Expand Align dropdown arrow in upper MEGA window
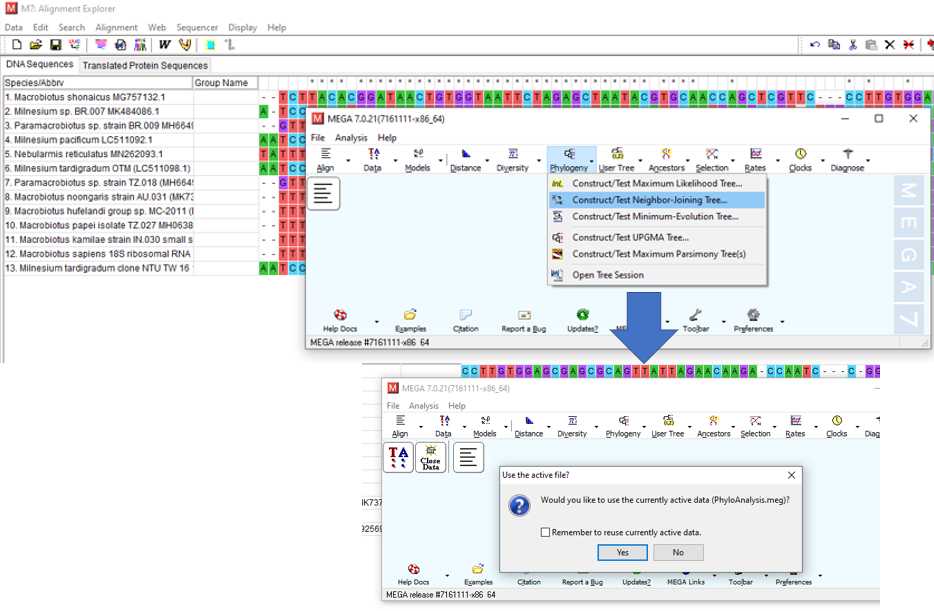This screenshot has height=611, width=934. click(348, 161)
